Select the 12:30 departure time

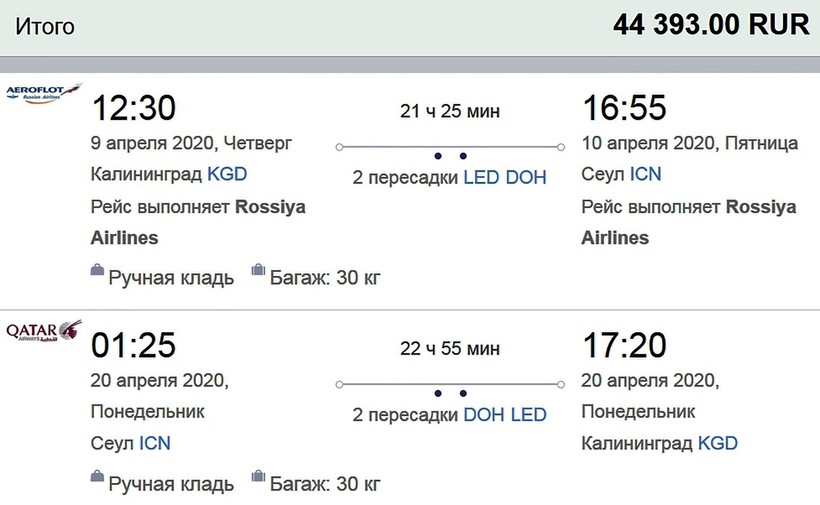pos(133,108)
